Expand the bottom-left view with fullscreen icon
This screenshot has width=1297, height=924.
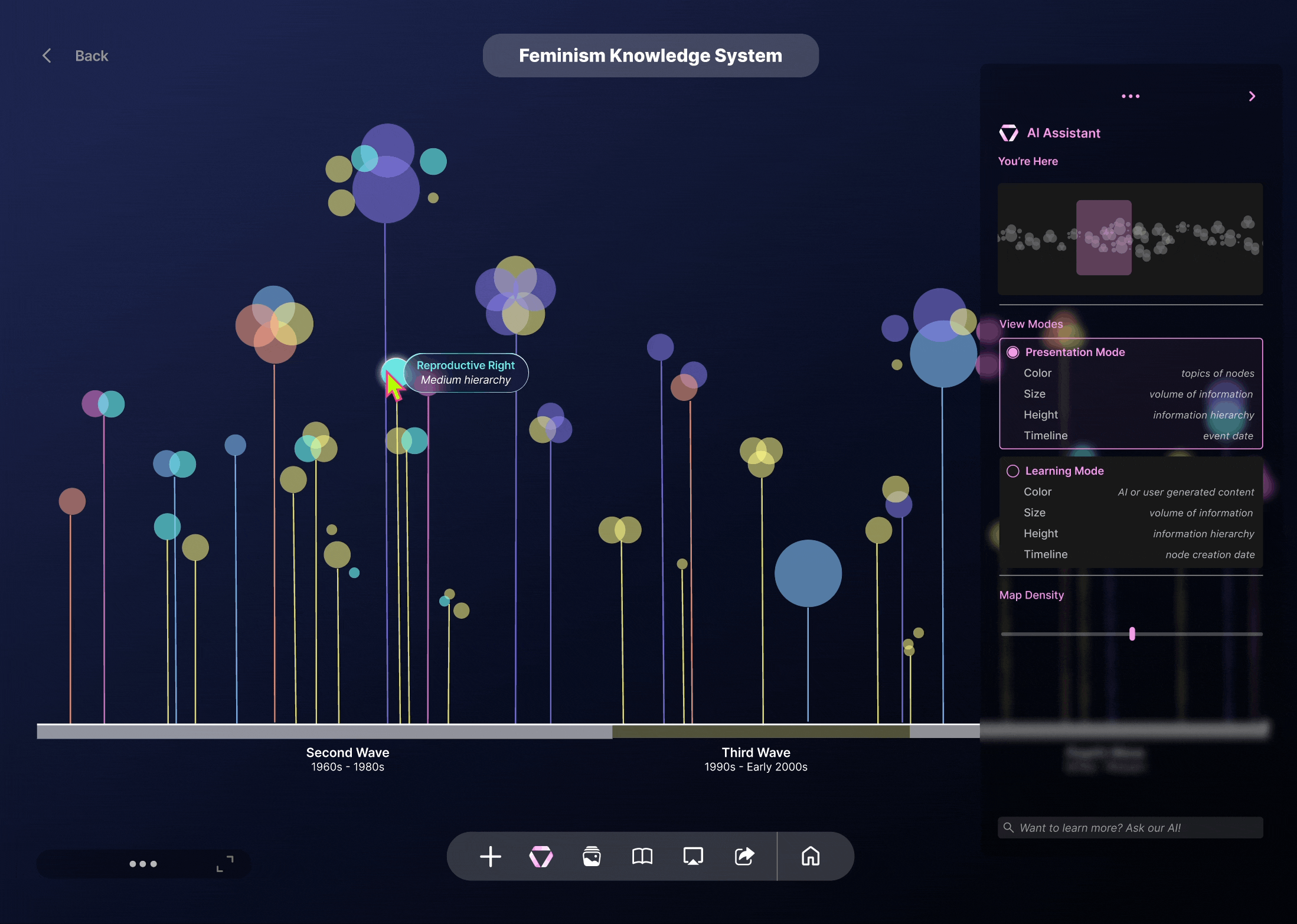pyautogui.click(x=225, y=863)
